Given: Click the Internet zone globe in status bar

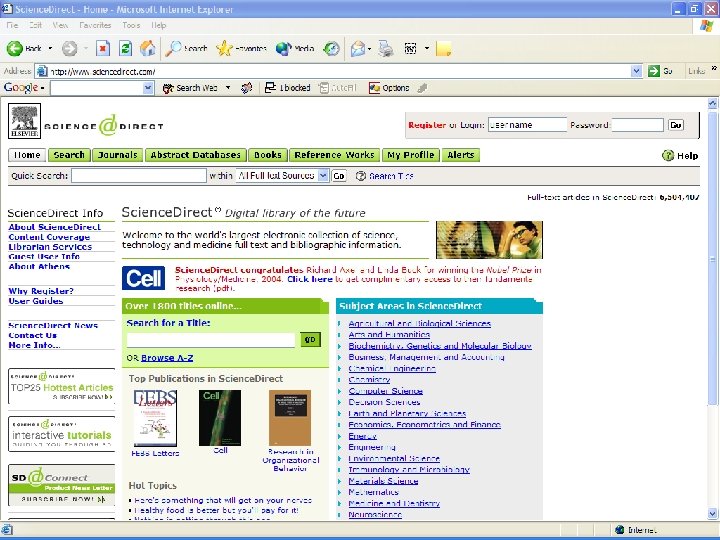Looking at the screenshot, I should point(619,530).
